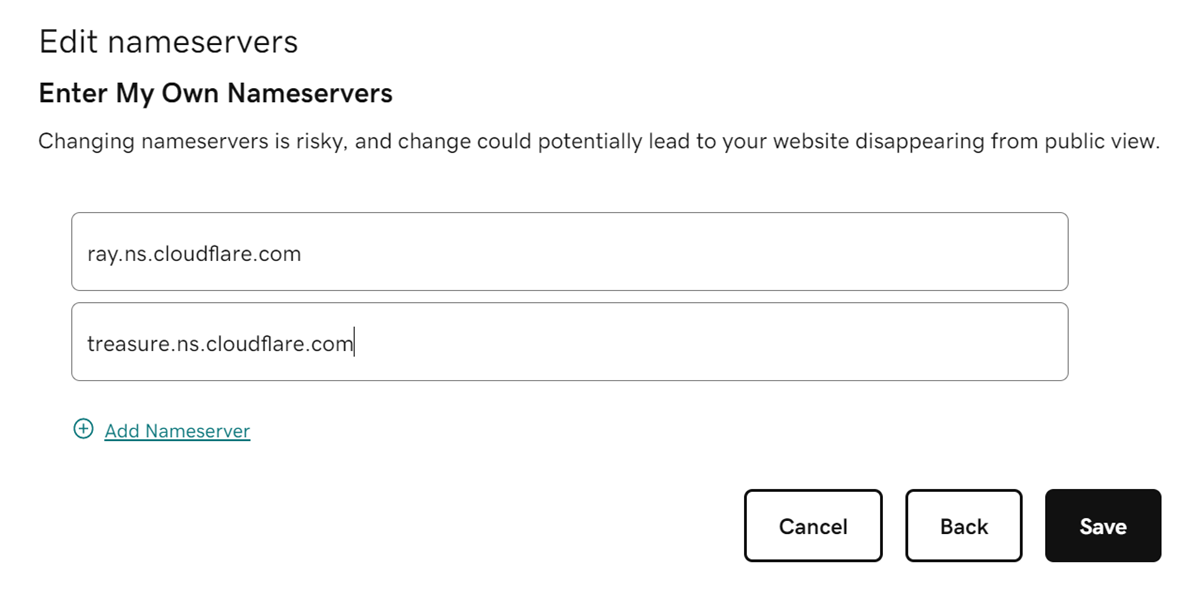Save the nameserver changes
Viewport: 1200px width, 596px height.
[x=1102, y=526]
